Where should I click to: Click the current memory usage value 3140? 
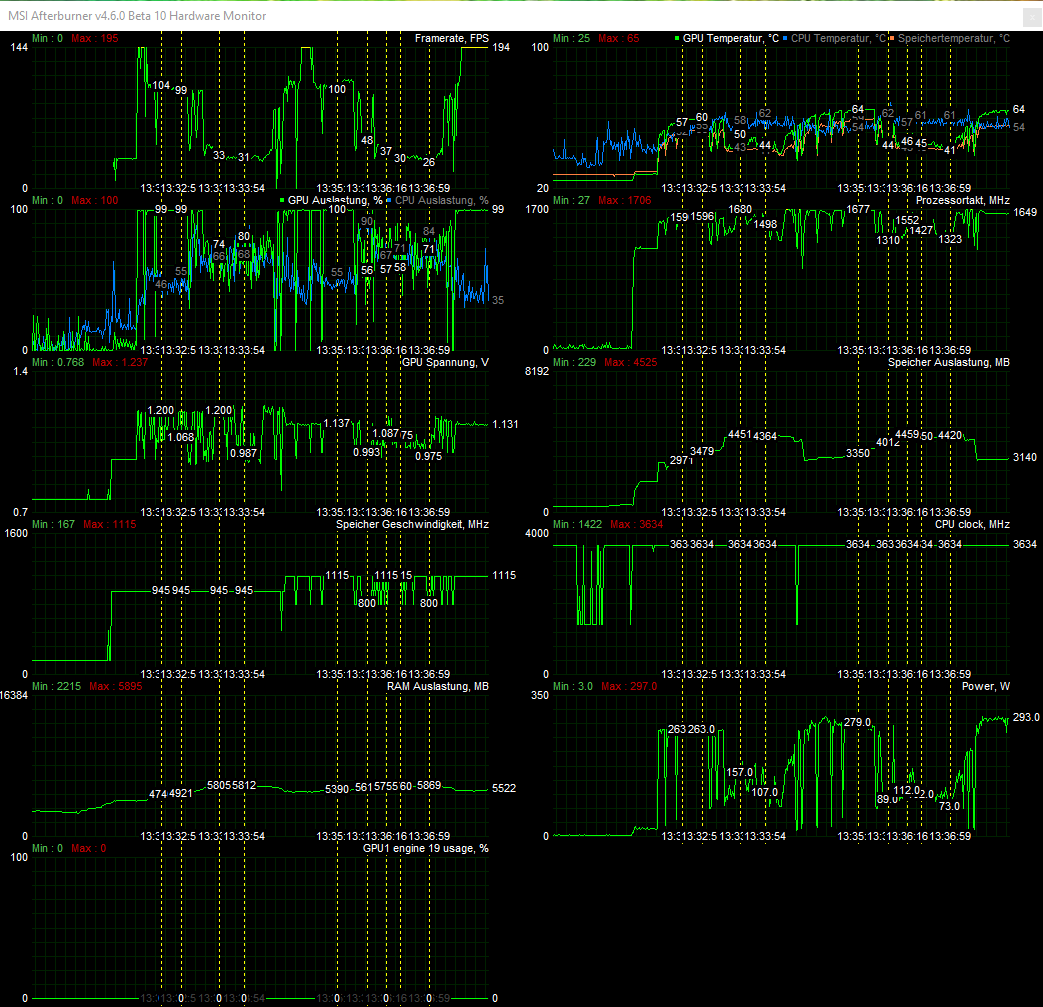point(1024,458)
